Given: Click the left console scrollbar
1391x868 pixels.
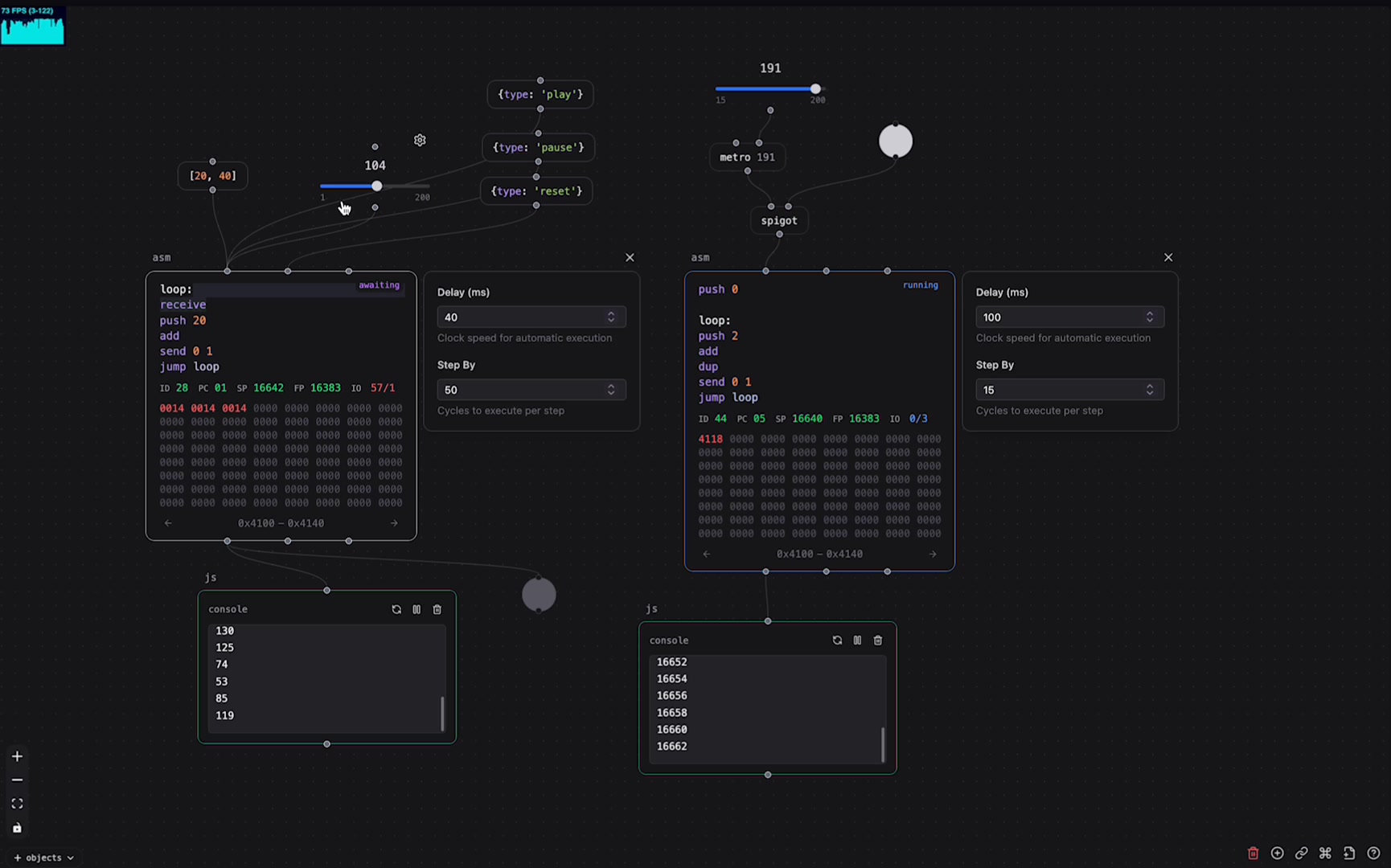Looking at the screenshot, I should point(442,714).
